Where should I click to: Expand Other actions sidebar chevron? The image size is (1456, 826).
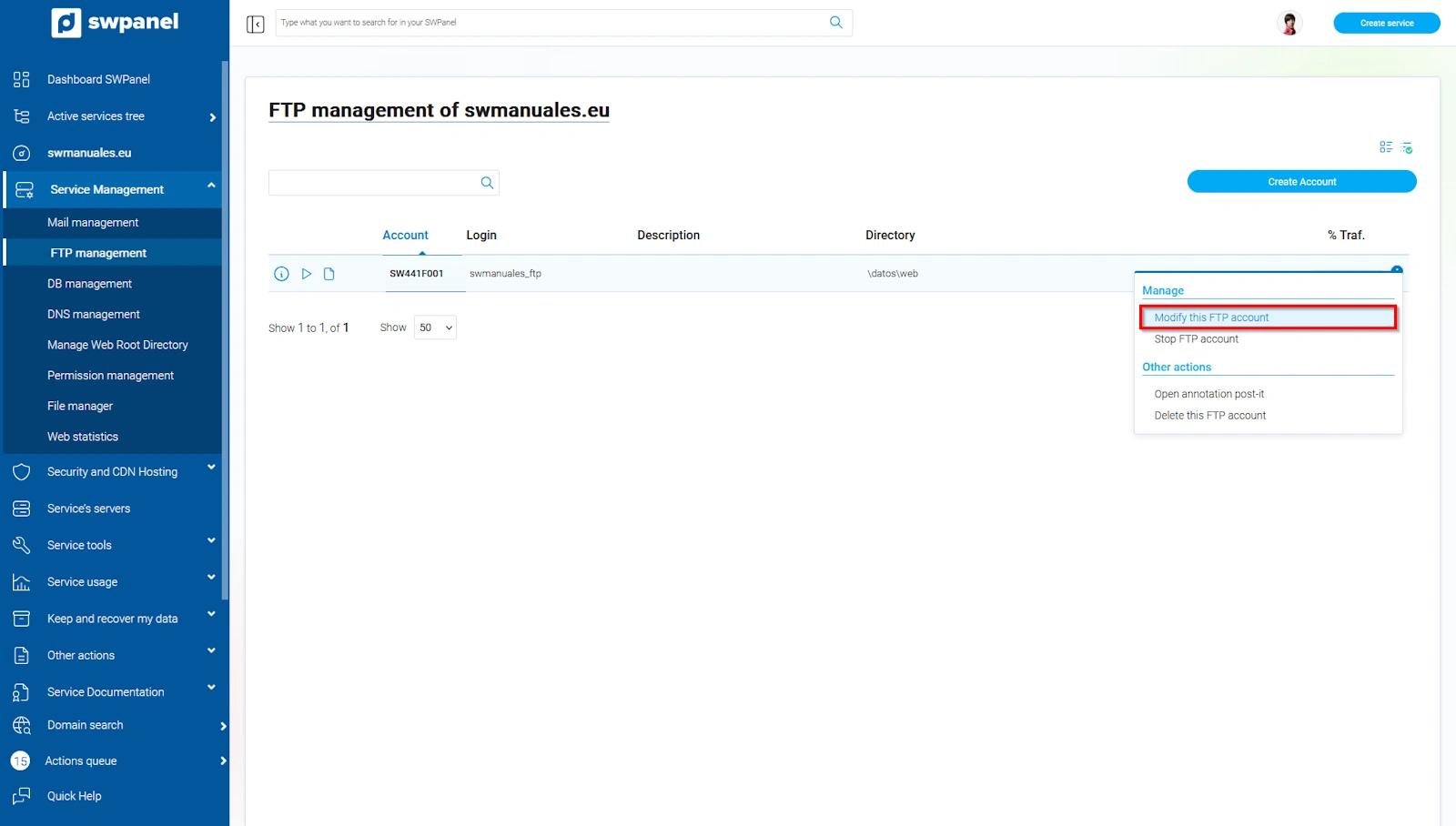click(x=211, y=650)
